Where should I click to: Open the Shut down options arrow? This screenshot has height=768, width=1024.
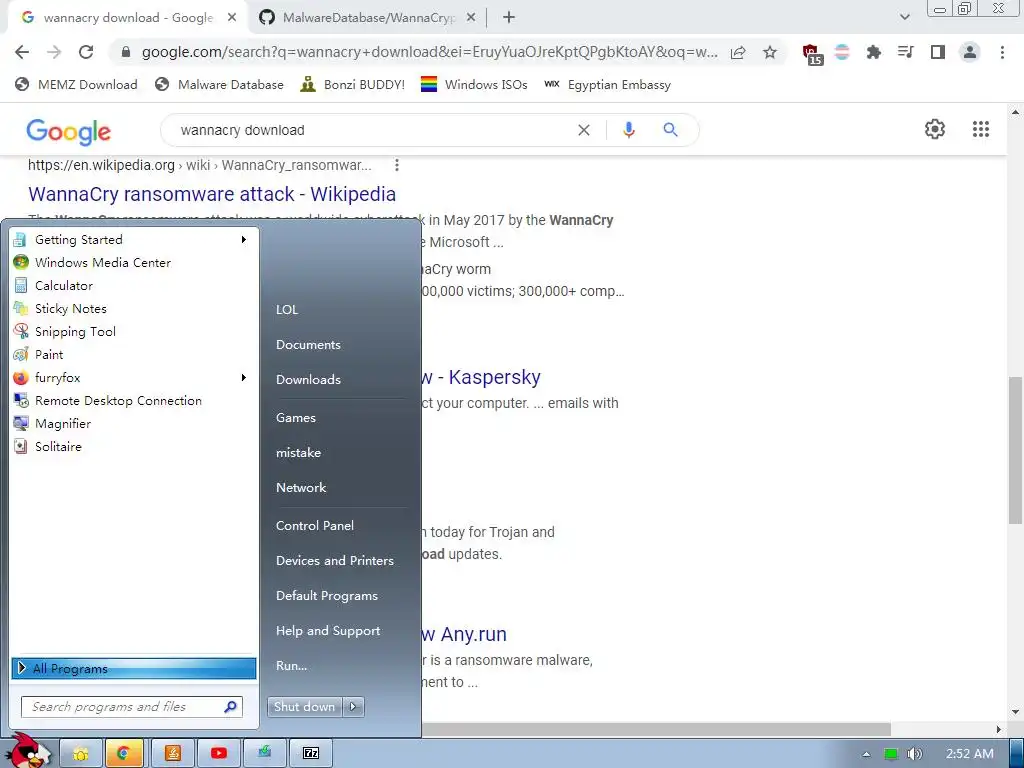[x=353, y=707]
